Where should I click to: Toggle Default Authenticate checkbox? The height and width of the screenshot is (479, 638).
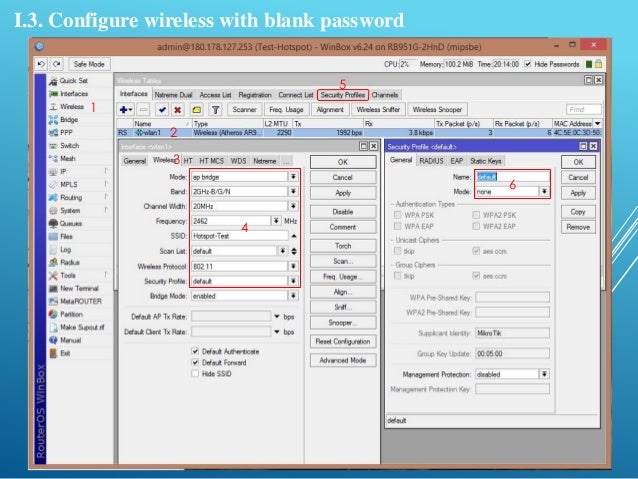[195, 351]
